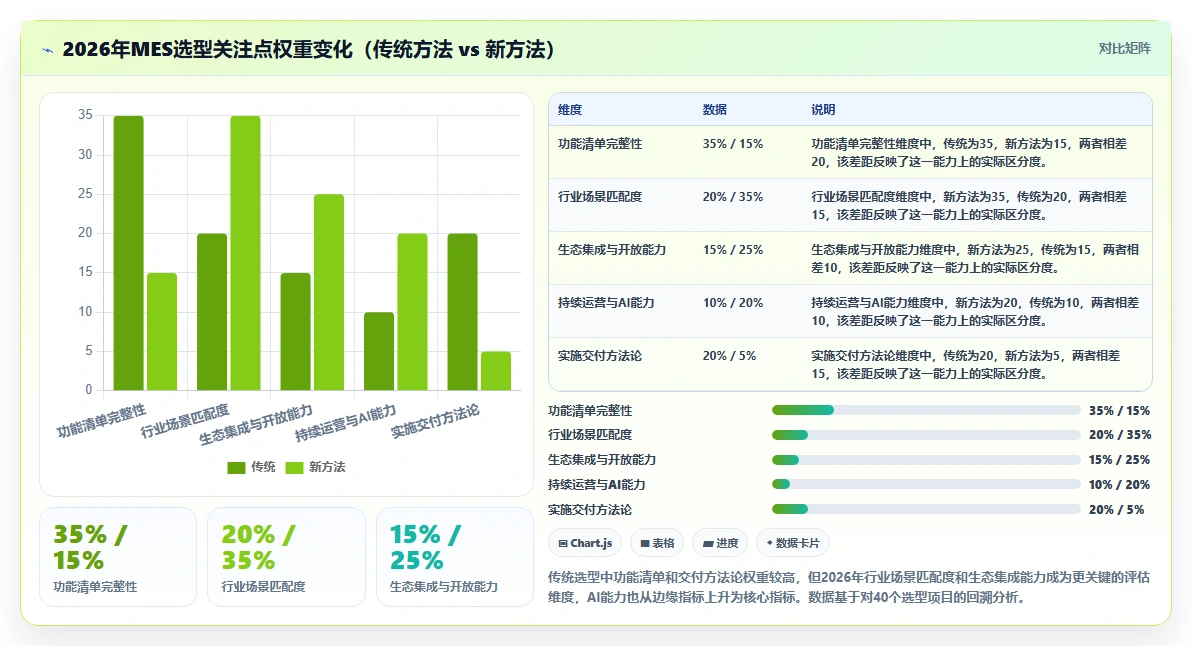This screenshot has height=646, width=1192.
Task: Click table value 20% / 5%
Action: click(729, 356)
